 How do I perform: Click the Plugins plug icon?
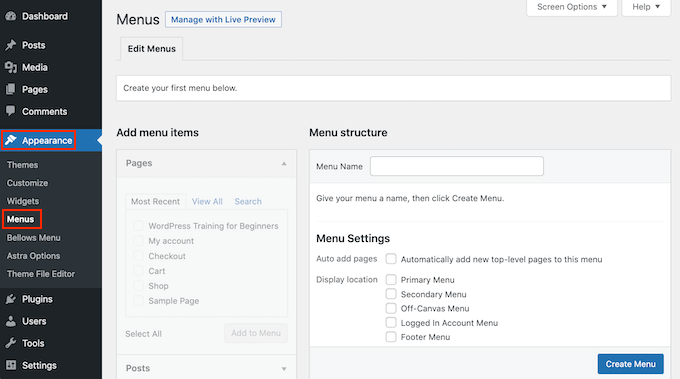tap(10, 299)
